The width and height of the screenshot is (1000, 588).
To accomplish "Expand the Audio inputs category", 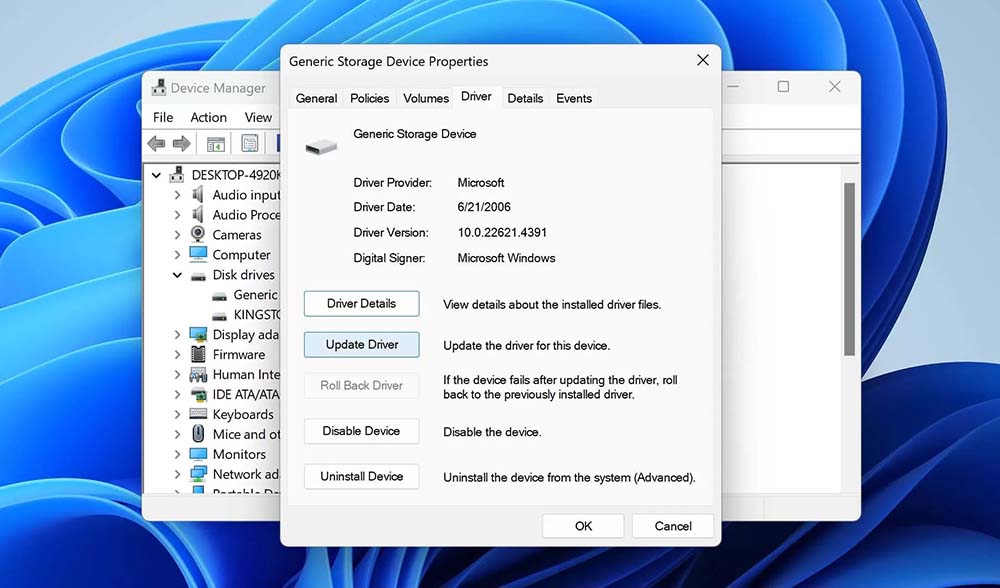I will (x=177, y=195).
